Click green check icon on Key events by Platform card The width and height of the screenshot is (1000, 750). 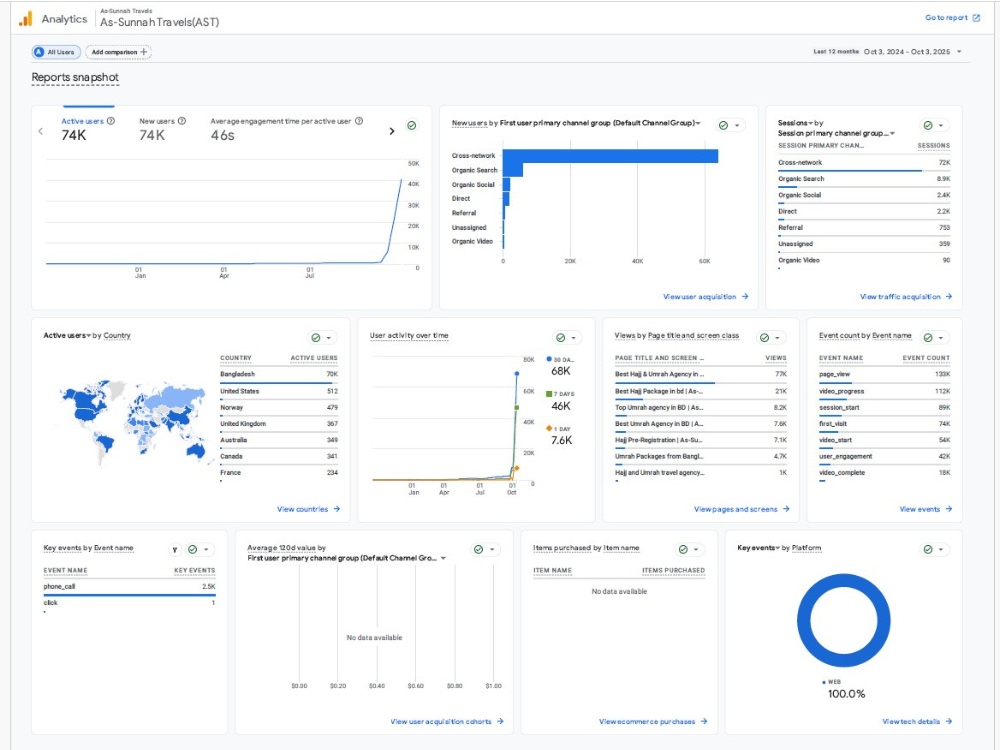(x=928, y=549)
